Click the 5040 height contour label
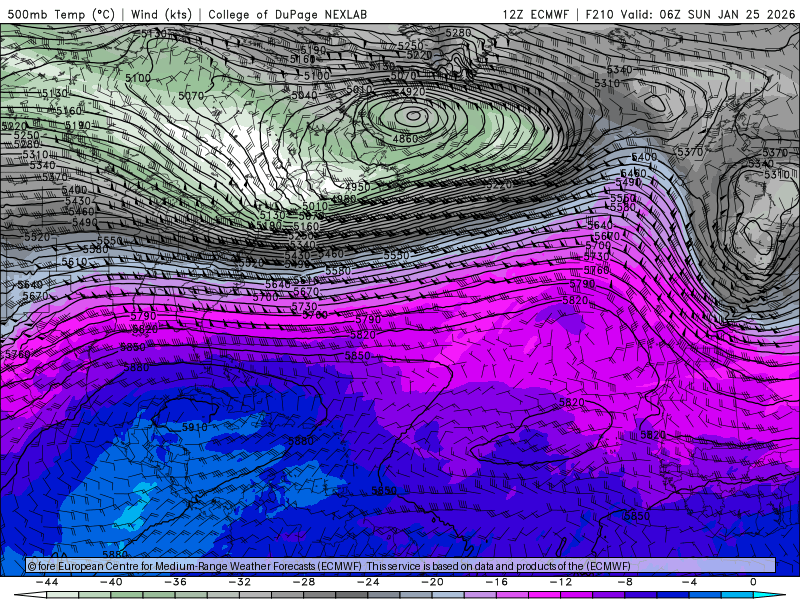This screenshot has height=600, width=800. point(304,95)
